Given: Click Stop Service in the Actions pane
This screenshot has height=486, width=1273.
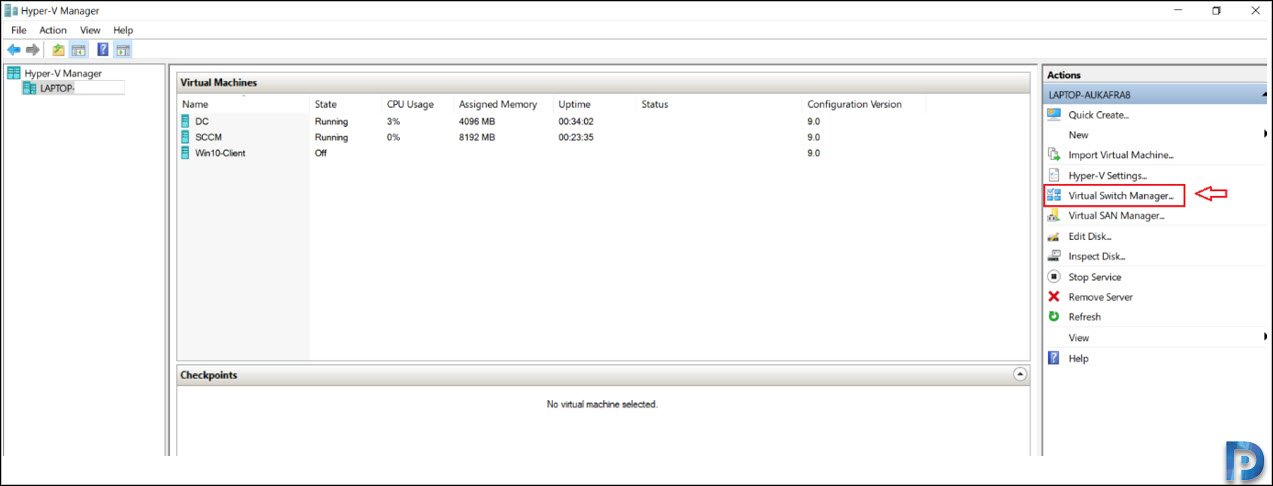Looking at the screenshot, I should point(1094,277).
